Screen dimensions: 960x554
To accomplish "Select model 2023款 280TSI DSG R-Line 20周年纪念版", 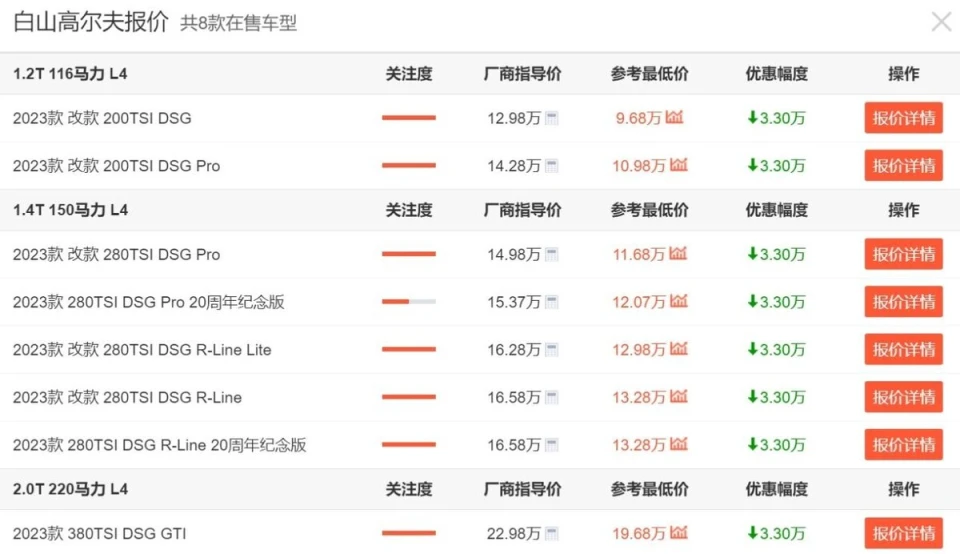I will point(160,444).
